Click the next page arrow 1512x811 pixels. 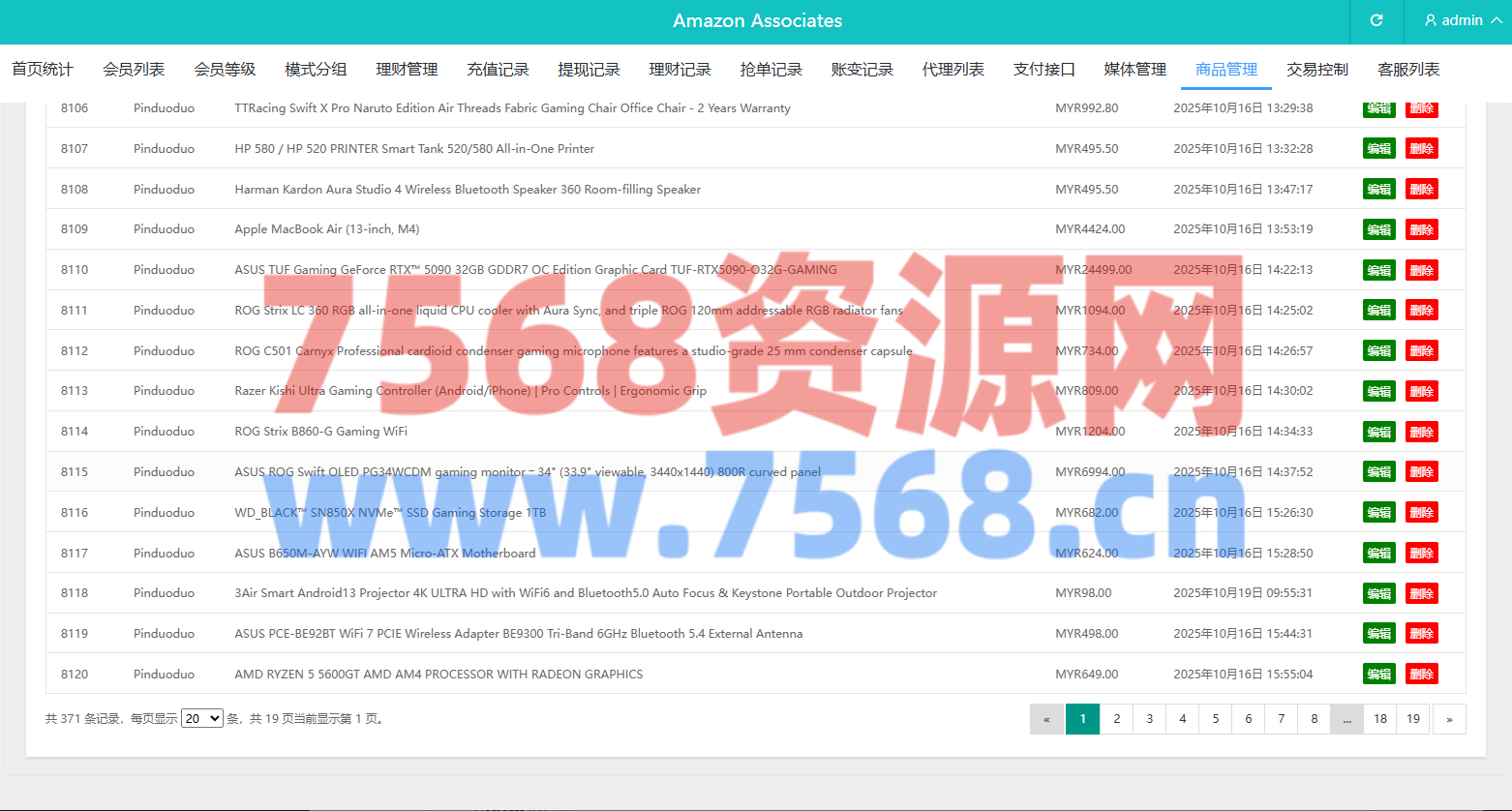point(1448,719)
